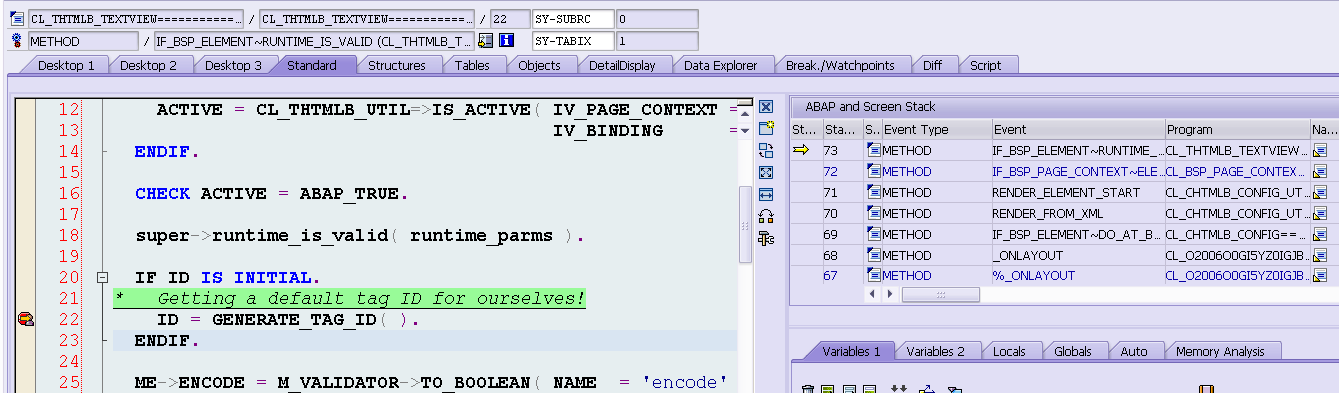Click the stack horizontal scrollbar right arrow
Image resolution: width=1339 pixels, height=393 pixels.
[890, 295]
